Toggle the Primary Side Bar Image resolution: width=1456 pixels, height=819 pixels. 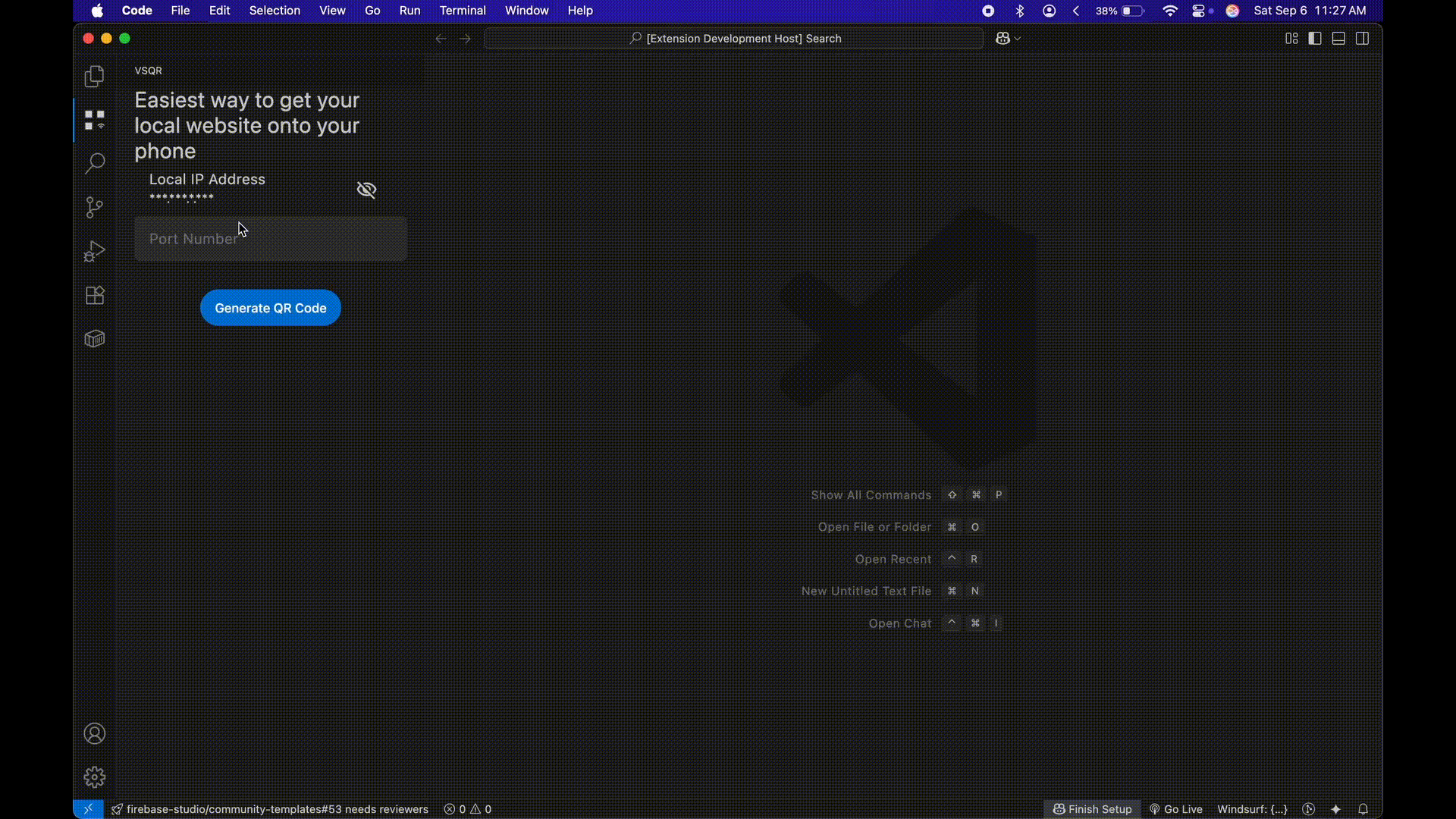coord(1315,39)
